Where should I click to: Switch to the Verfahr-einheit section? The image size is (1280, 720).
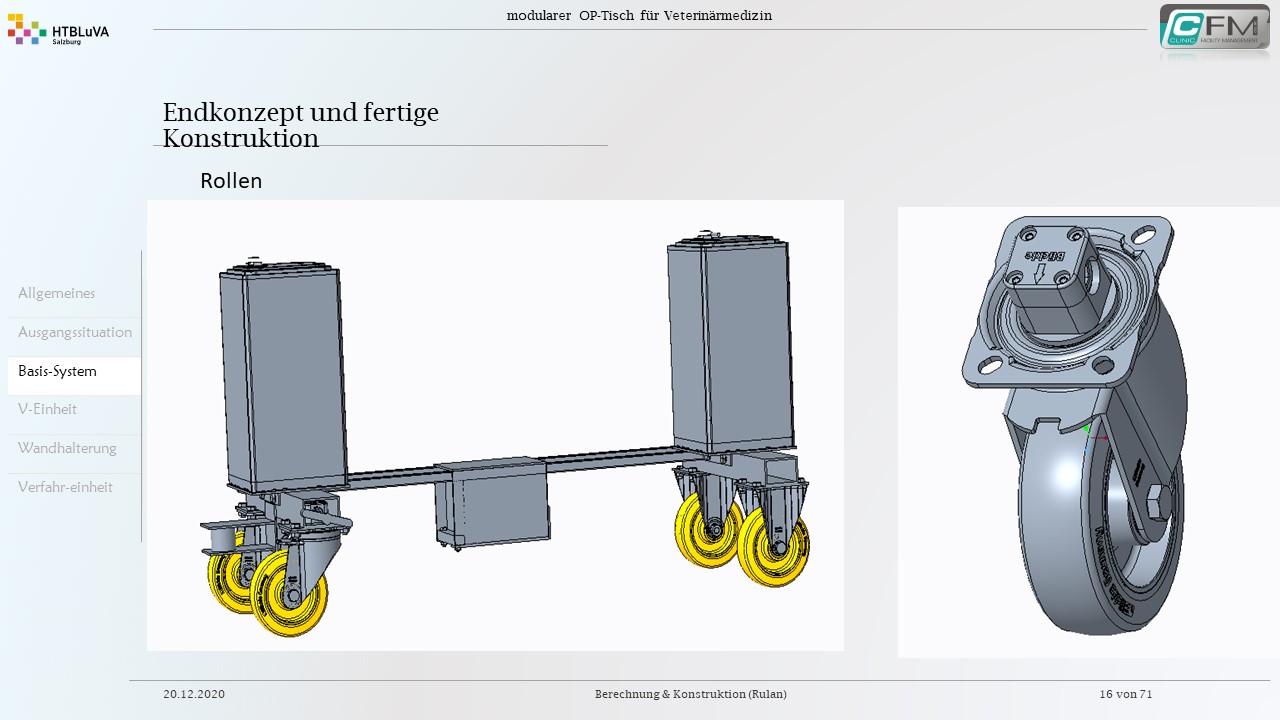65,487
